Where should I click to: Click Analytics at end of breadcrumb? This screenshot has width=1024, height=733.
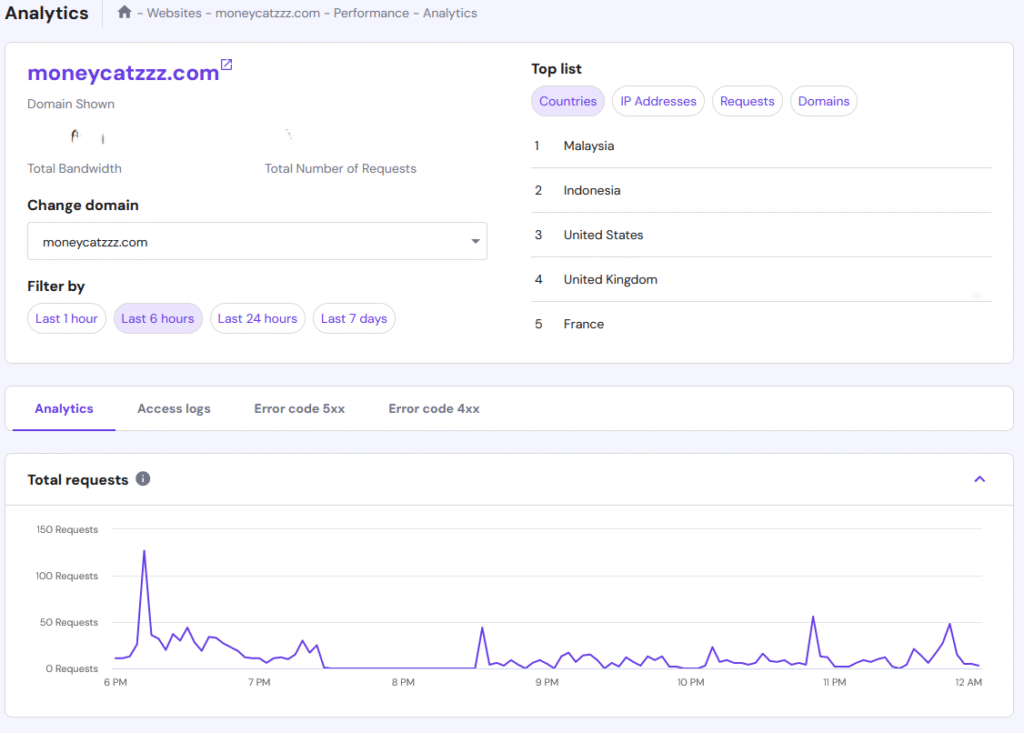point(450,13)
